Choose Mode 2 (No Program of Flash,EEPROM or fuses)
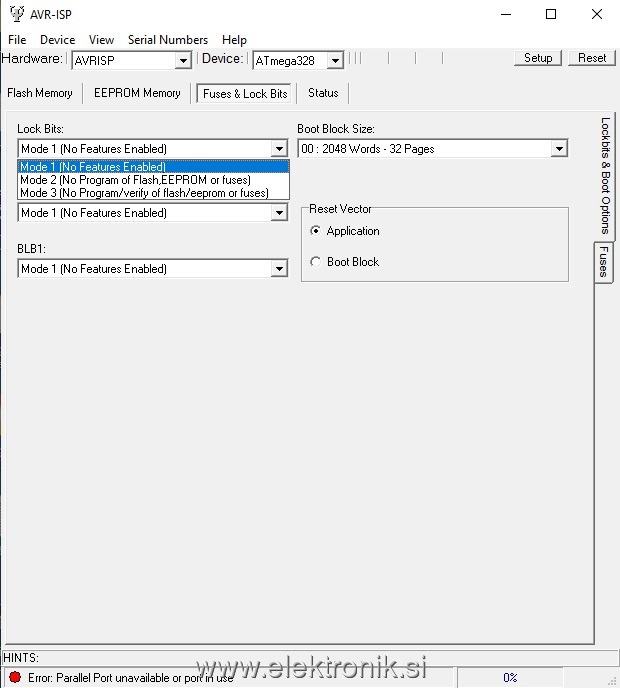This screenshot has width=620, height=688. pos(153,180)
